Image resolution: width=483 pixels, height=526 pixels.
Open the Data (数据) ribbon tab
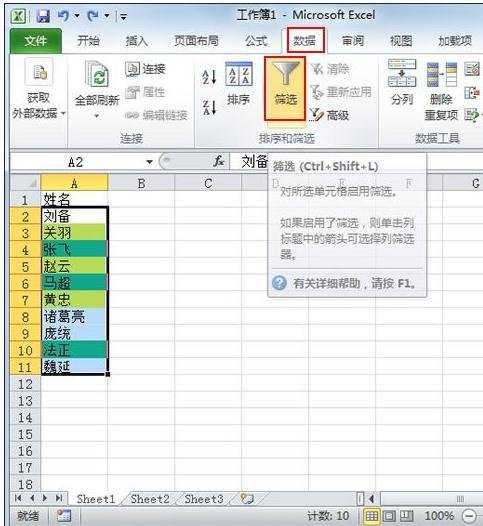point(305,41)
